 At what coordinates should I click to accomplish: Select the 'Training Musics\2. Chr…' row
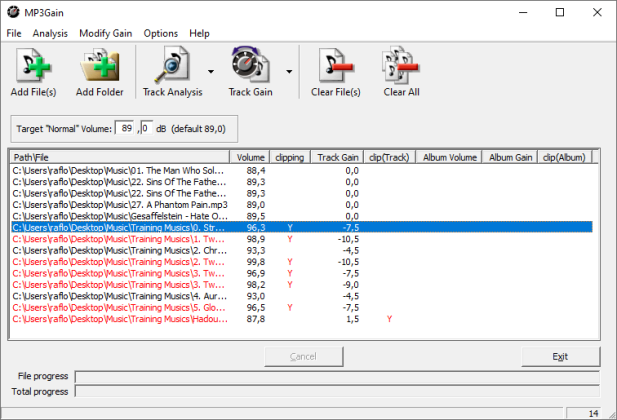(302, 250)
